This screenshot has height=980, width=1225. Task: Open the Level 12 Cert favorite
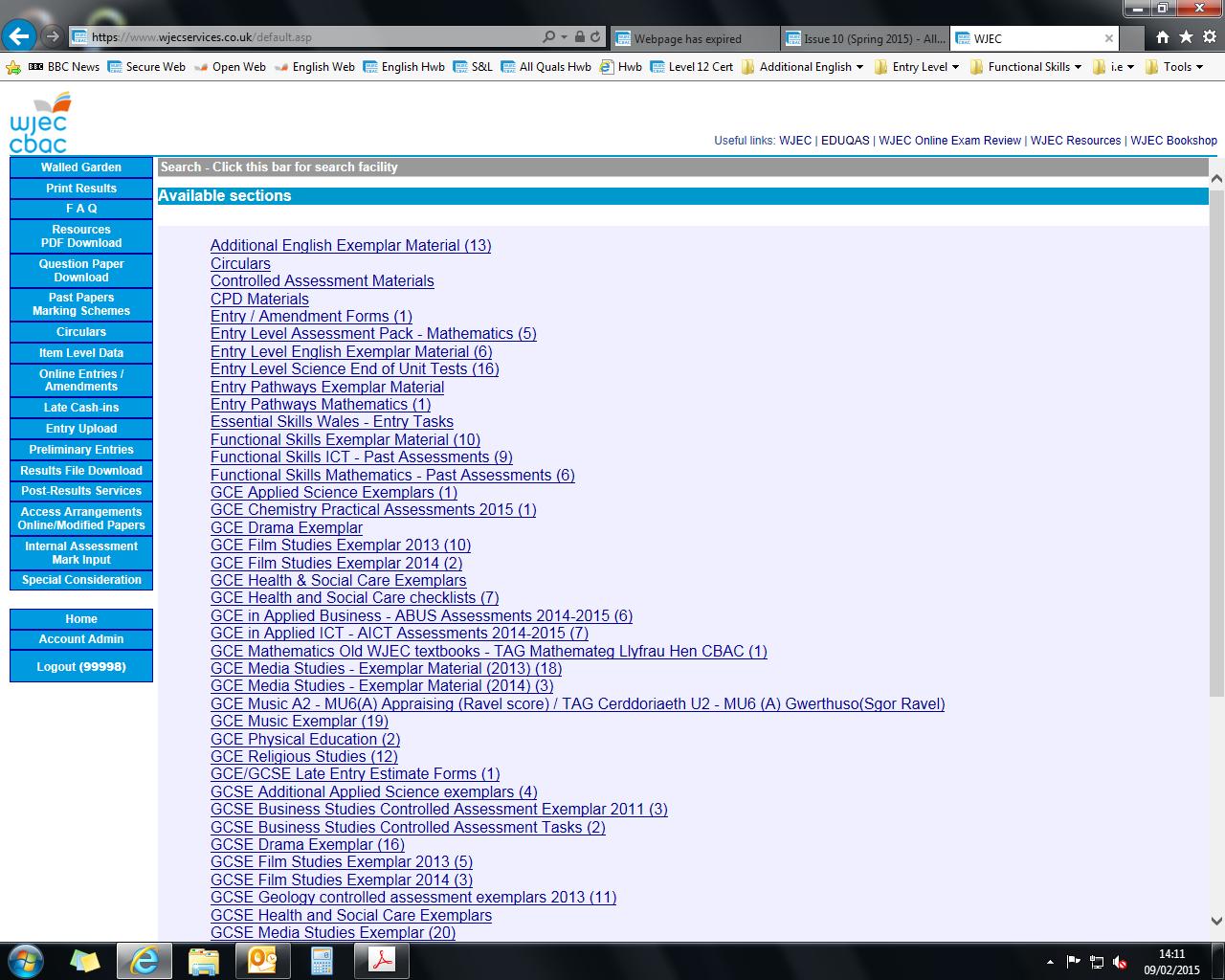tap(691, 67)
